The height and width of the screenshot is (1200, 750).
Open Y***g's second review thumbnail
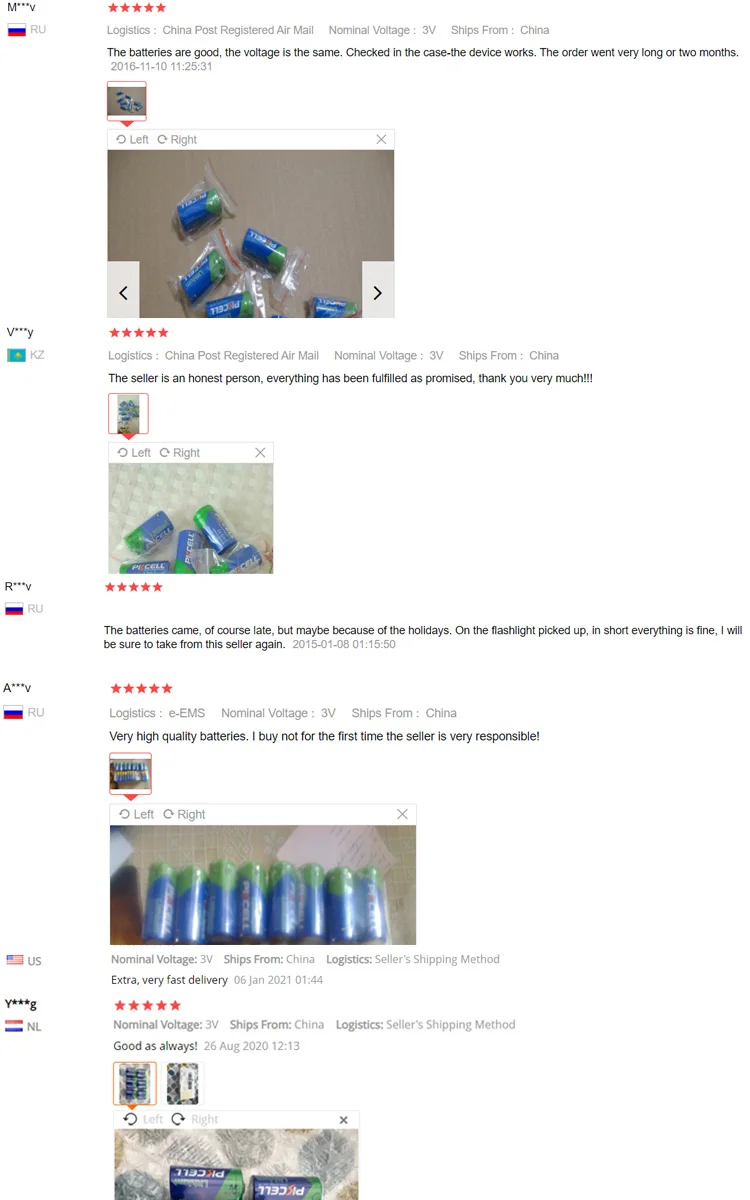point(183,1083)
